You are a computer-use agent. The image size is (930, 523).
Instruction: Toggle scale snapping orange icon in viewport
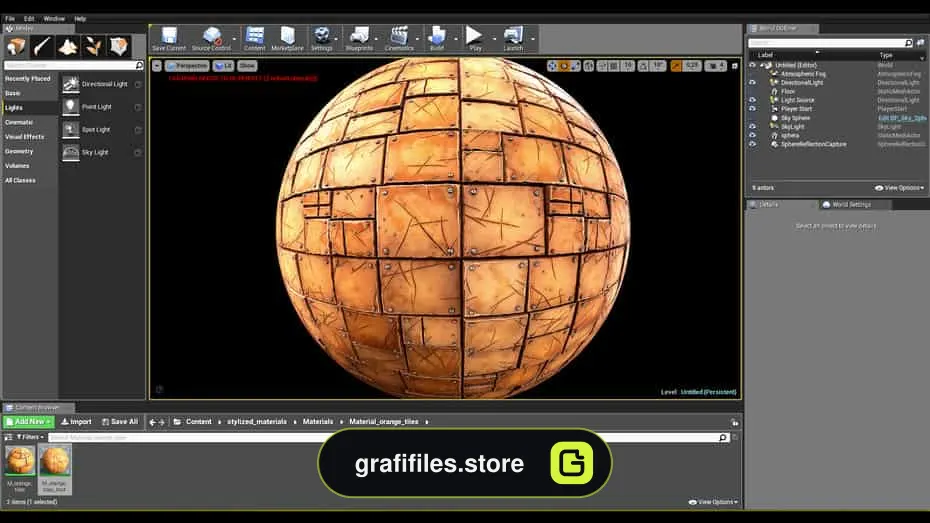point(676,66)
